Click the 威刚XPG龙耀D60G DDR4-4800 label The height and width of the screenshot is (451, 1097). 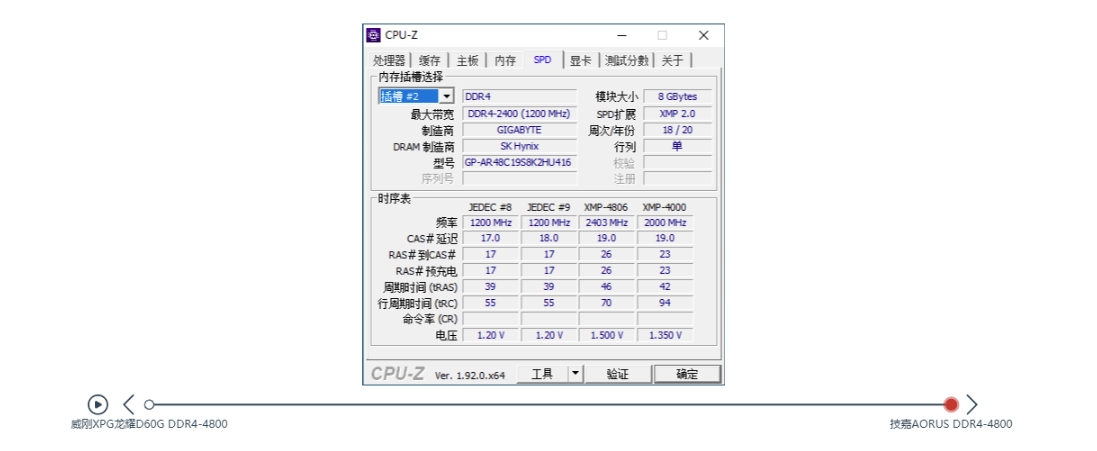pyautogui.click(x=149, y=424)
